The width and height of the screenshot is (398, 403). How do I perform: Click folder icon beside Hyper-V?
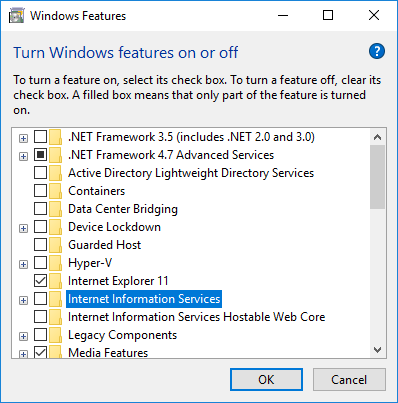pyautogui.click(x=56, y=263)
